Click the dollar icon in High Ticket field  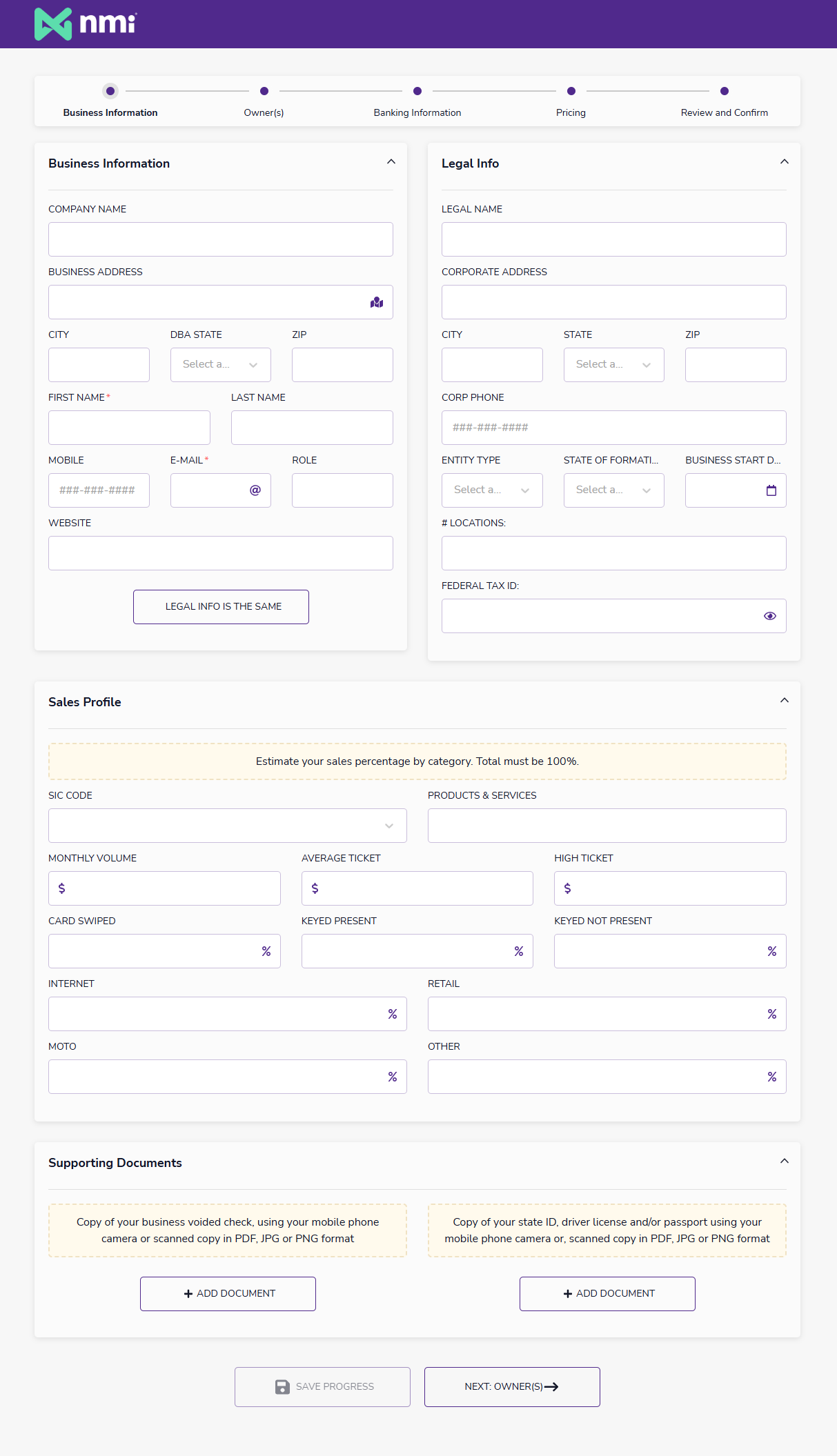point(568,888)
